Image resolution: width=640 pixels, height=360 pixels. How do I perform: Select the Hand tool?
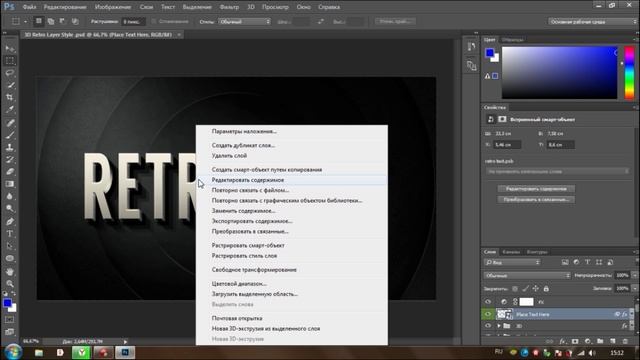10,271
